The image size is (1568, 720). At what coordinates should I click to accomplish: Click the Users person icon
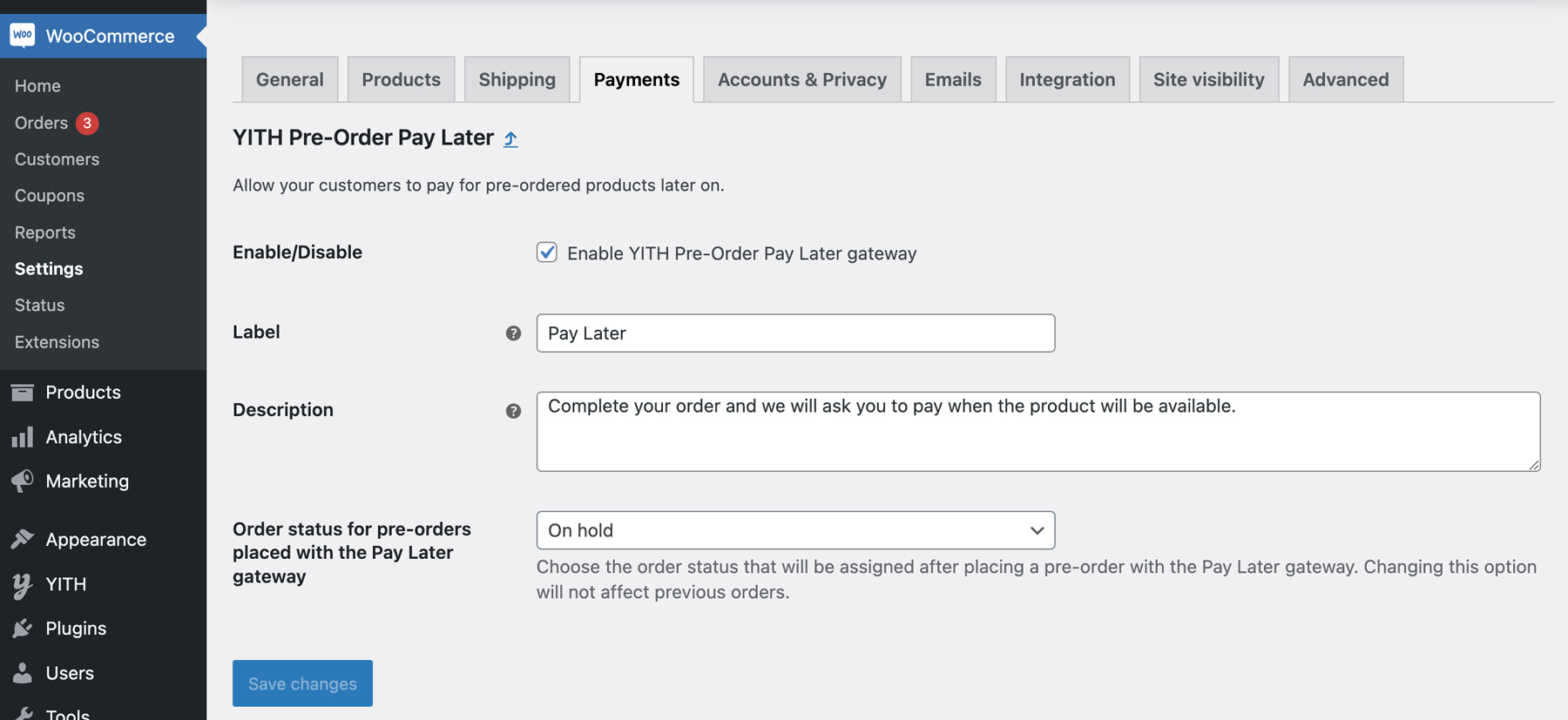click(x=23, y=673)
